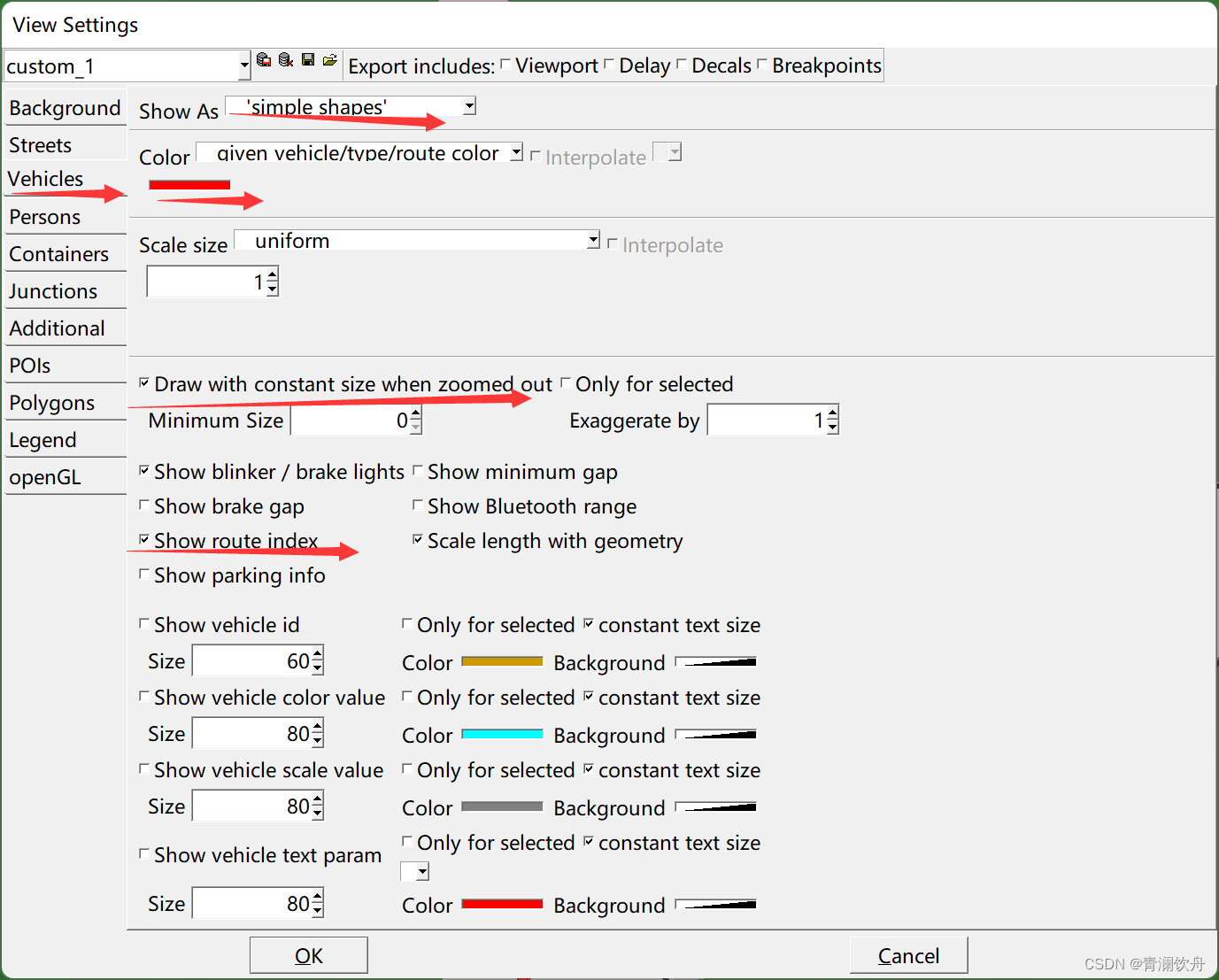Toggle Export includes Viewport checkbox

tap(505, 64)
